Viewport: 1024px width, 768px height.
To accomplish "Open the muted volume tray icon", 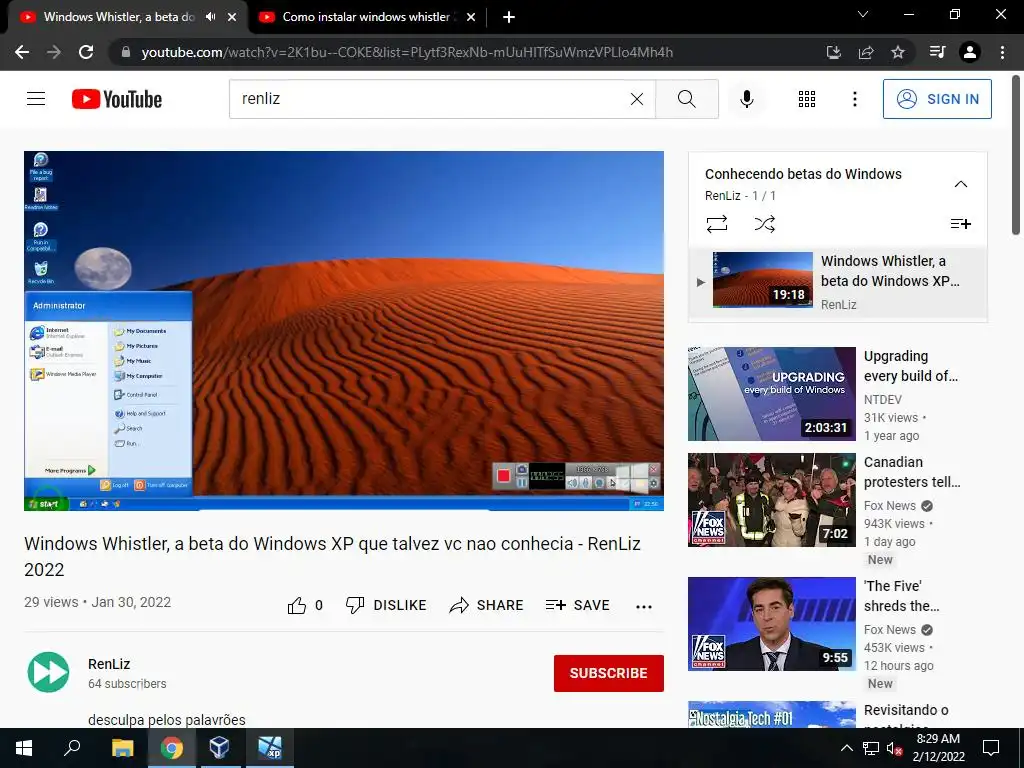I will (x=894, y=748).
